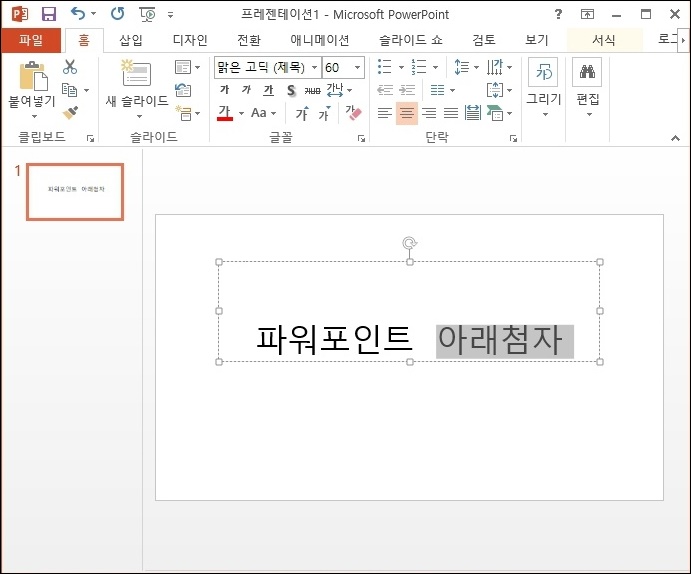Decrease list indent level

click(385, 90)
